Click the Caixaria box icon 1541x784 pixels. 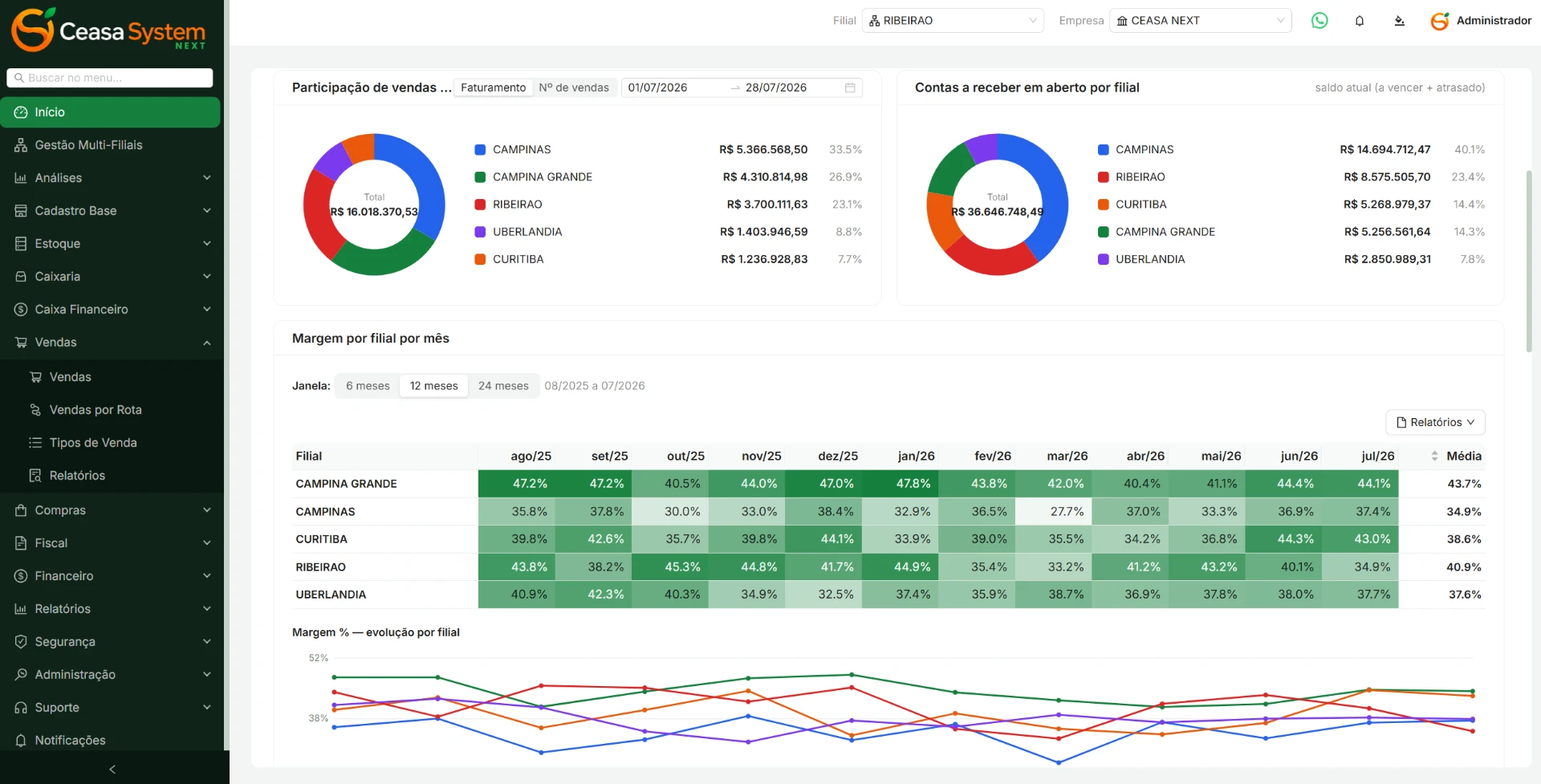(x=21, y=277)
